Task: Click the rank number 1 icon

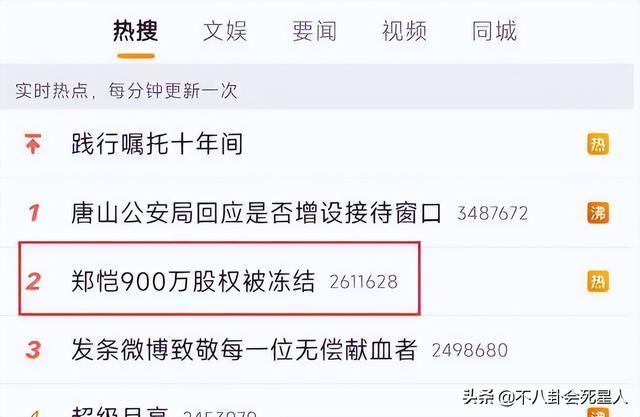Action: coord(34,213)
